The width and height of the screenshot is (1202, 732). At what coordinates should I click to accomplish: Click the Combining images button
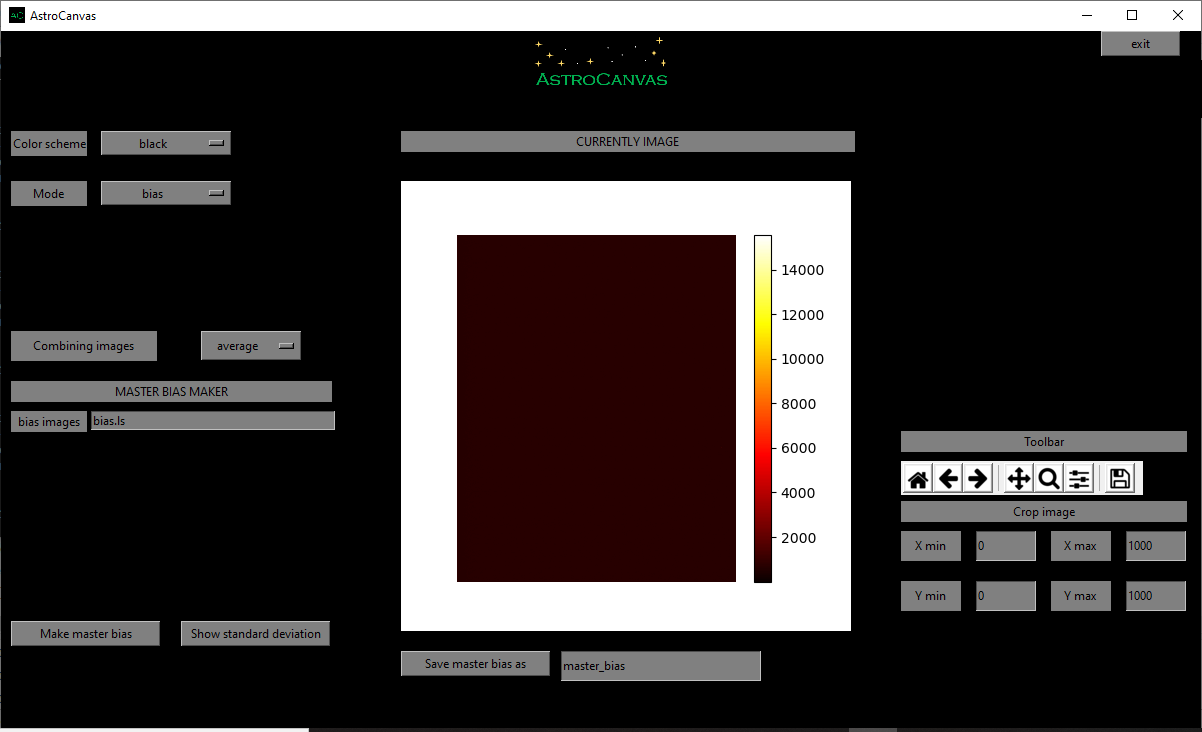tap(85, 345)
